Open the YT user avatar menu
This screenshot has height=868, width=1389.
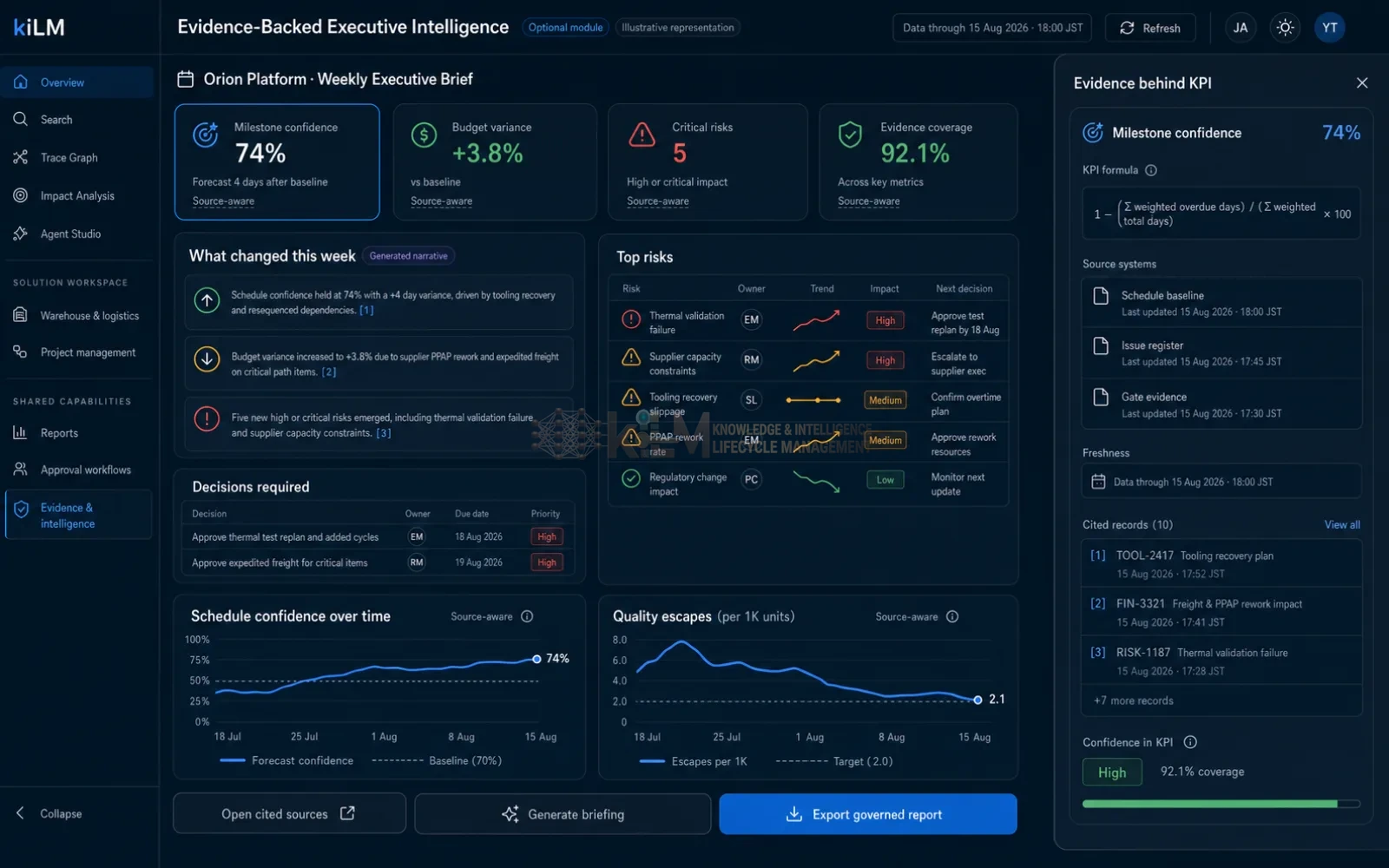pos(1330,28)
